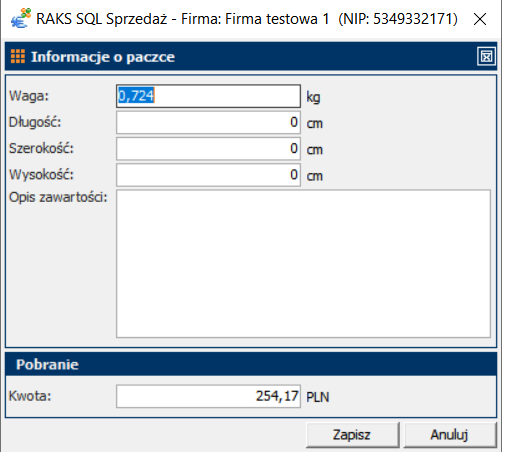Click the PLN currency label

tap(318, 397)
